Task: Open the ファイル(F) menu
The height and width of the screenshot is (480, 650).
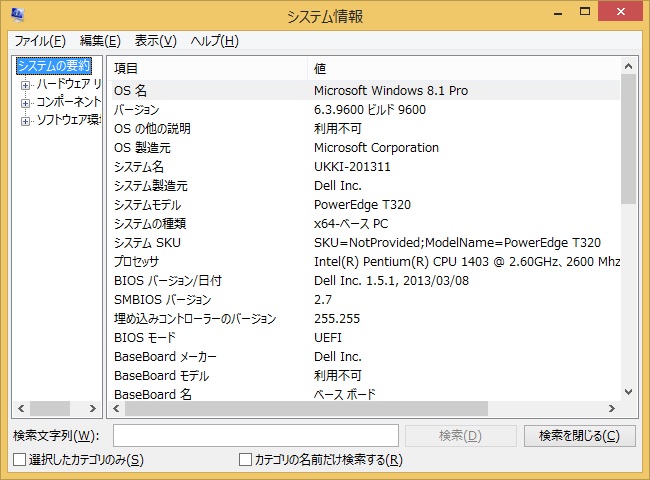Action: [x=40, y=41]
